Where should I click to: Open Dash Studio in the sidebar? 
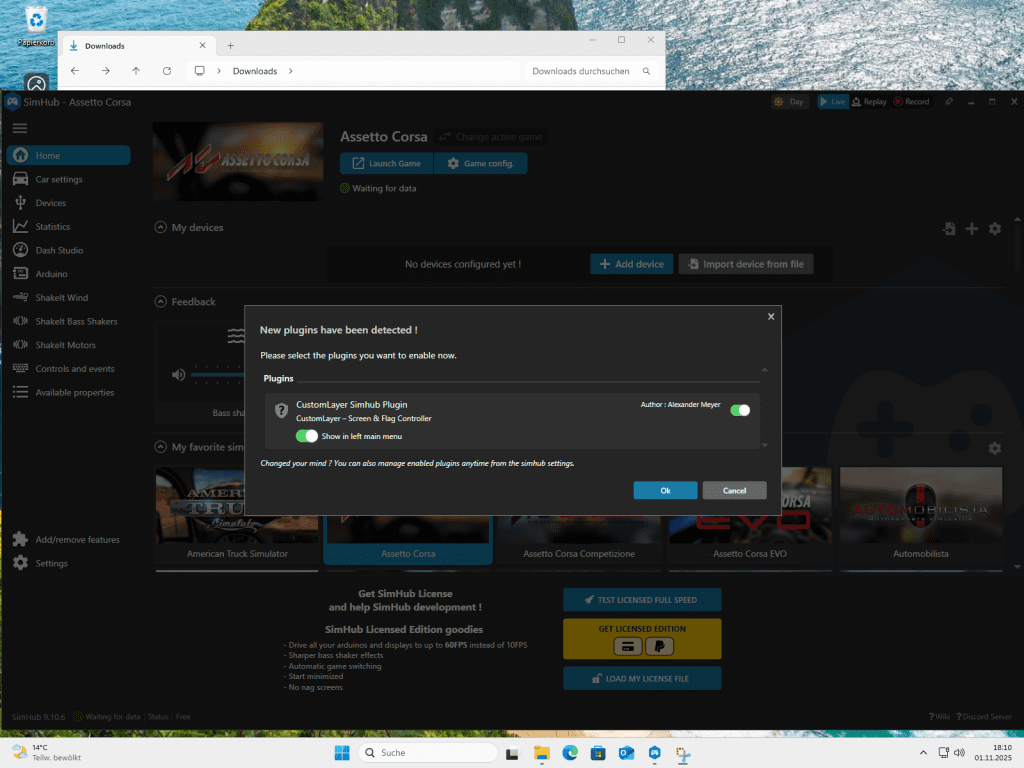59,250
